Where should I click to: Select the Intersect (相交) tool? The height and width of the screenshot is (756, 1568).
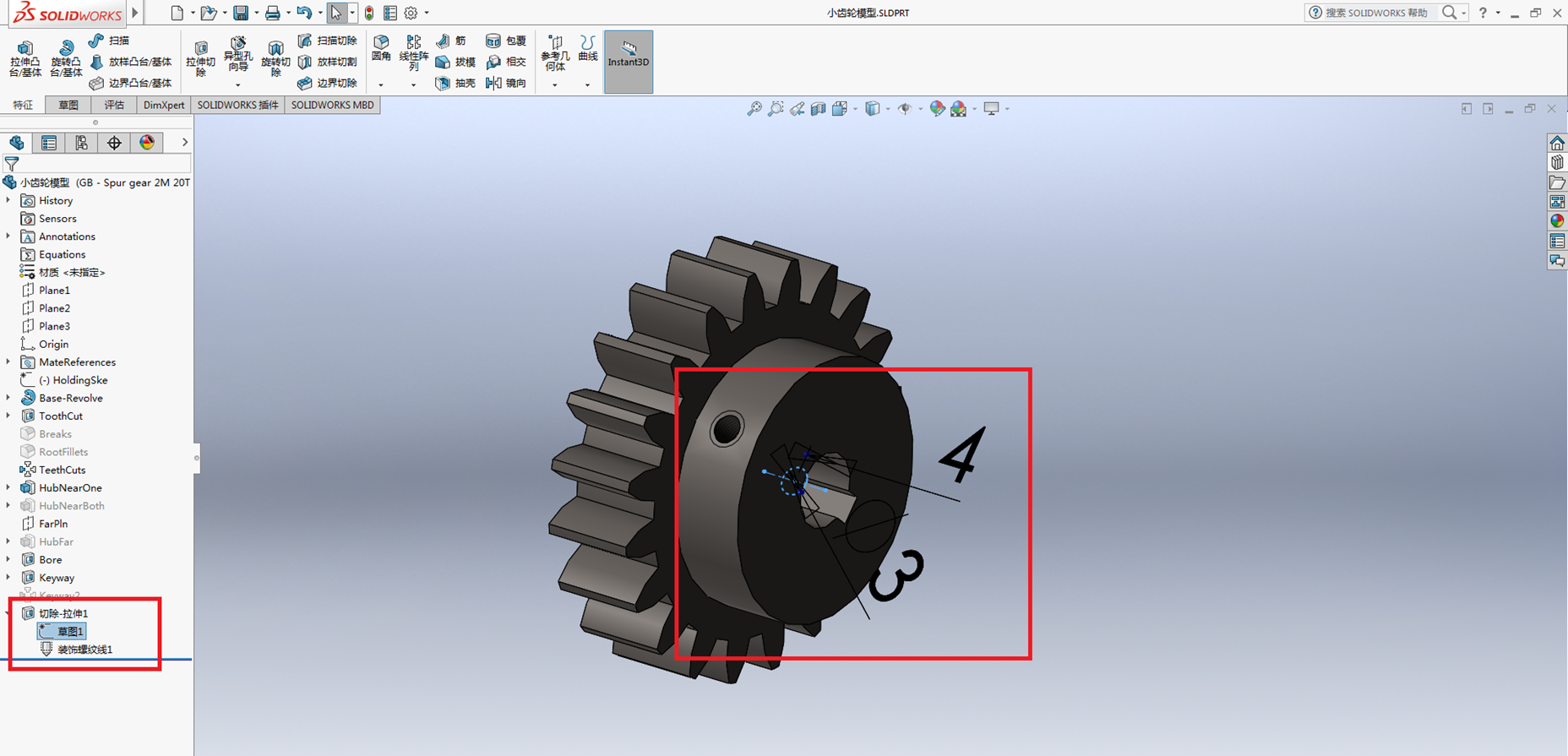505,62
